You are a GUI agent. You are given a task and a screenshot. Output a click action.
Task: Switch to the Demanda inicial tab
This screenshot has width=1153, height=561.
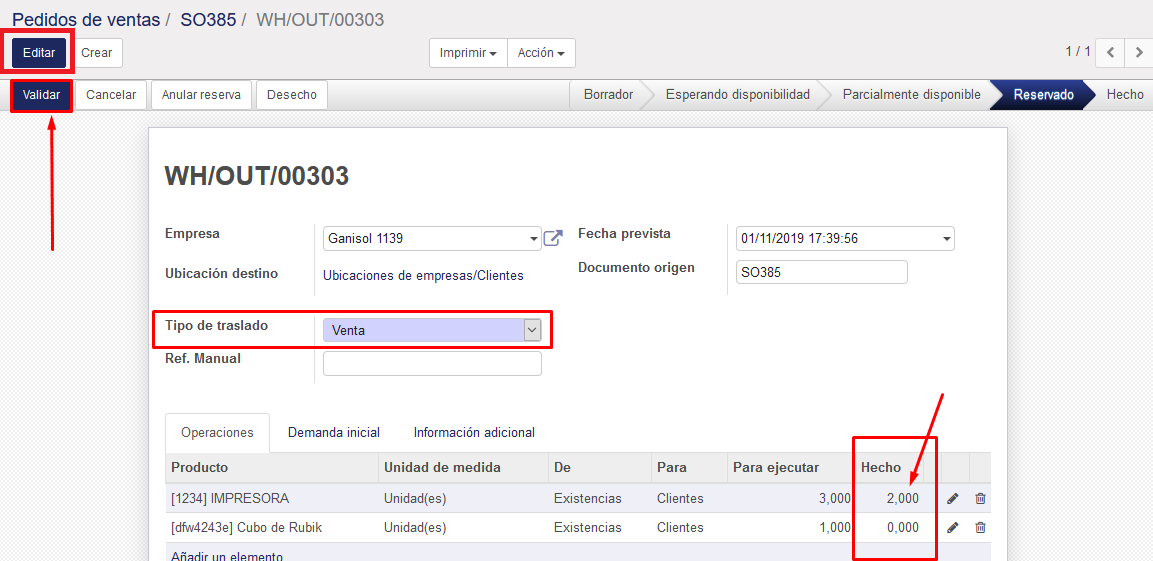pyautogui.click(x=334, y=432)
